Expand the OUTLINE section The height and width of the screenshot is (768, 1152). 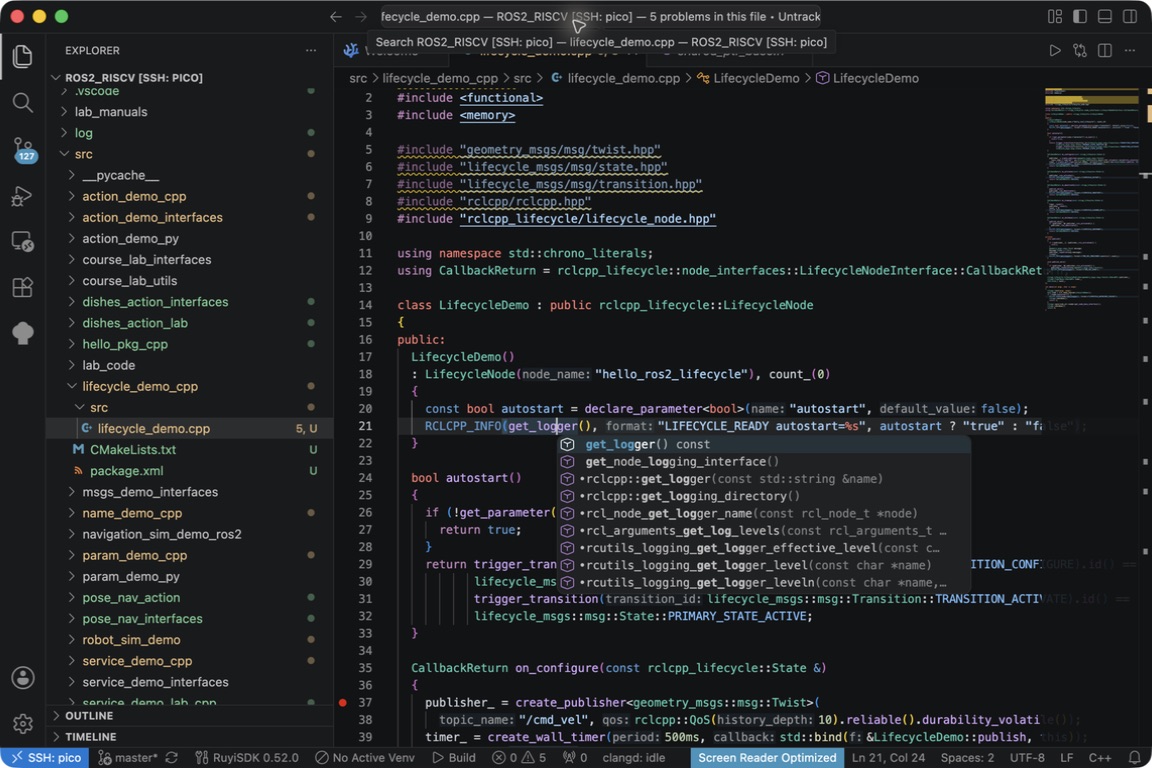click(188, 716)
